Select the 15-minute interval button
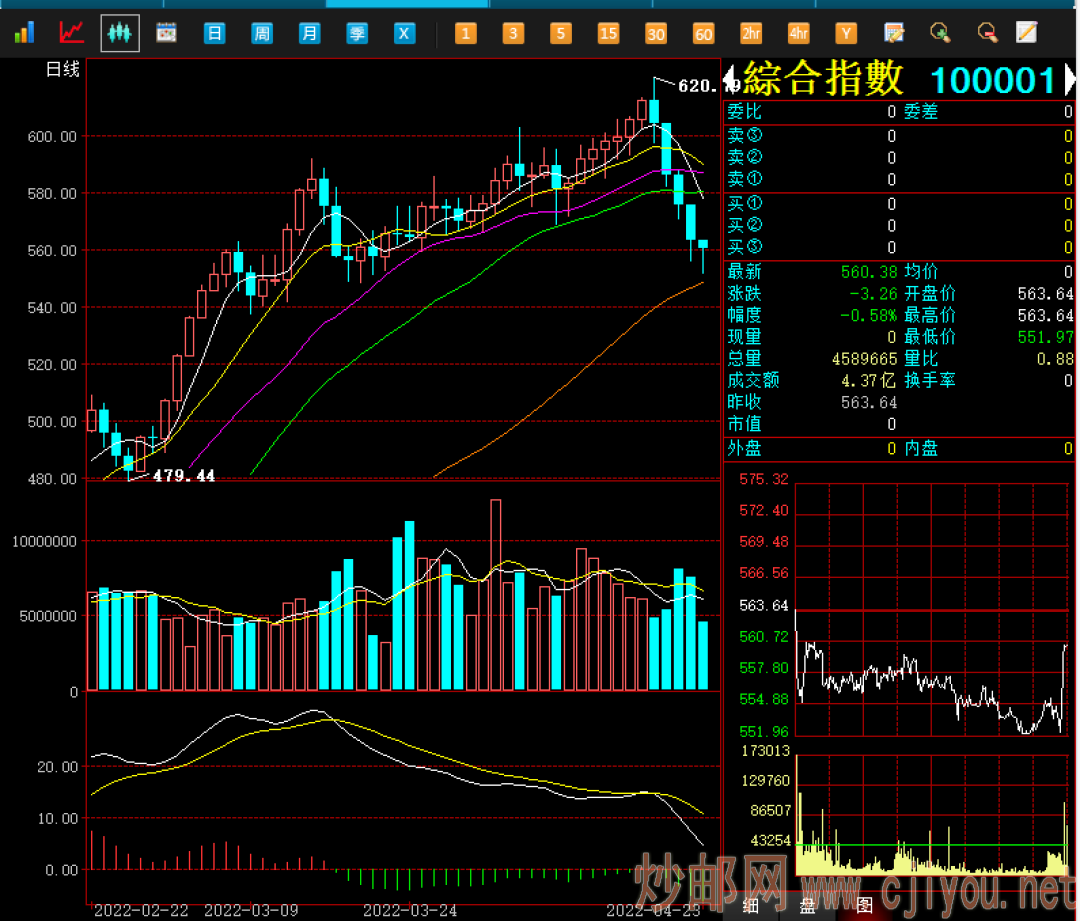Image resolution: width=1080 pixels, height=921 pixels. click(x=608, y=33)
